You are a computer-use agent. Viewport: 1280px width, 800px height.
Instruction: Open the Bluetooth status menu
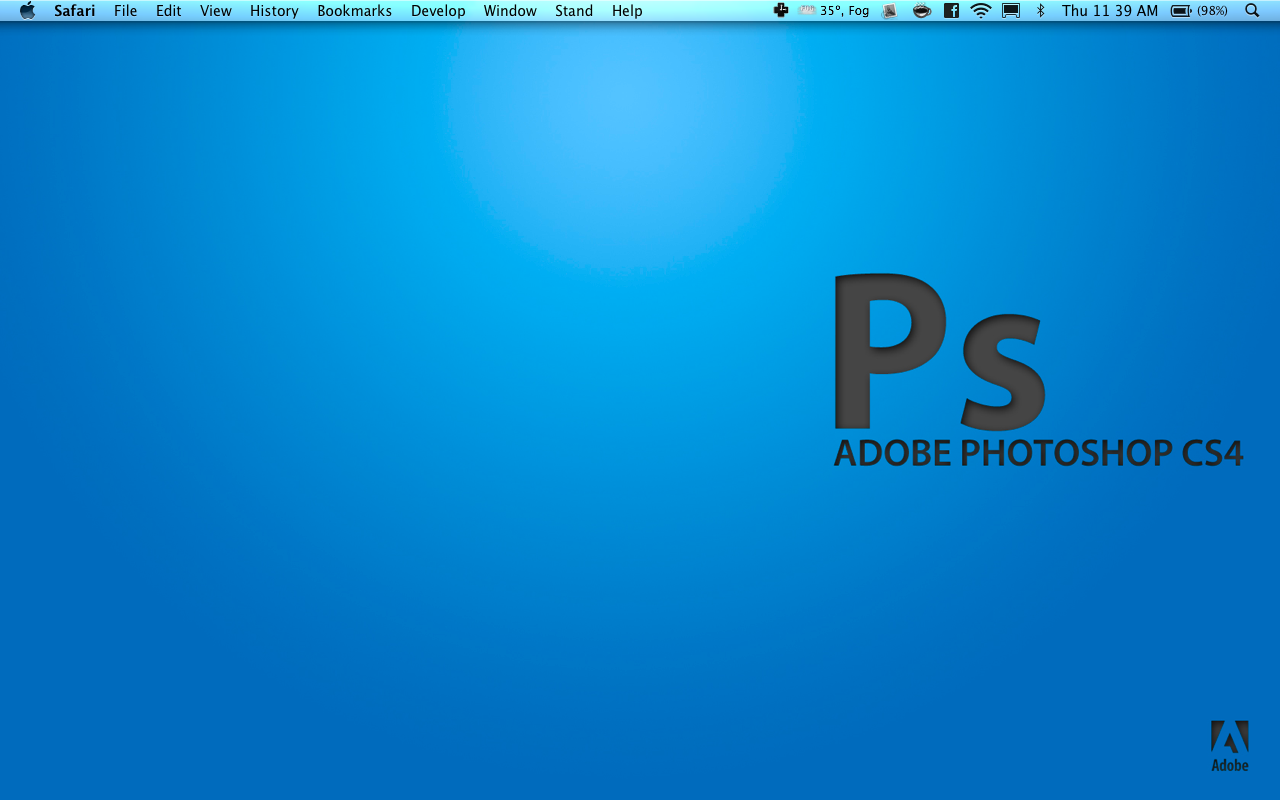click(x=1040, y=11)
